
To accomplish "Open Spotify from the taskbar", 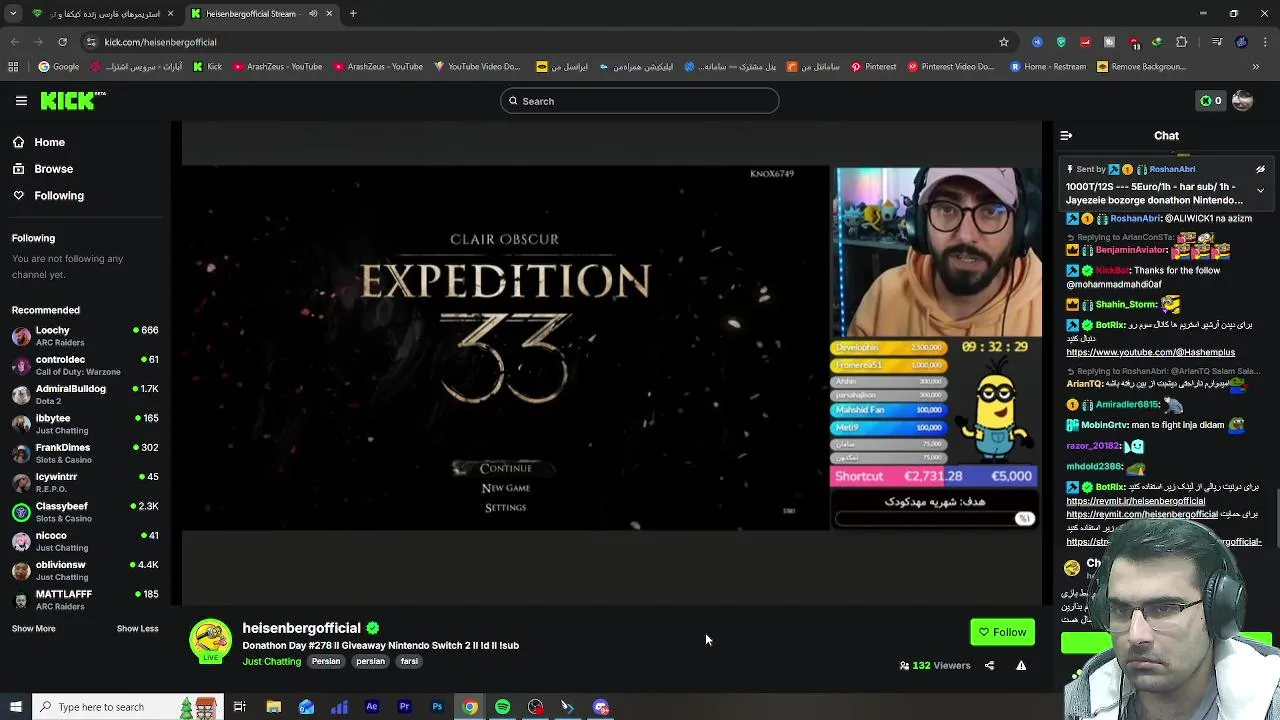I will tap(502, 707).
